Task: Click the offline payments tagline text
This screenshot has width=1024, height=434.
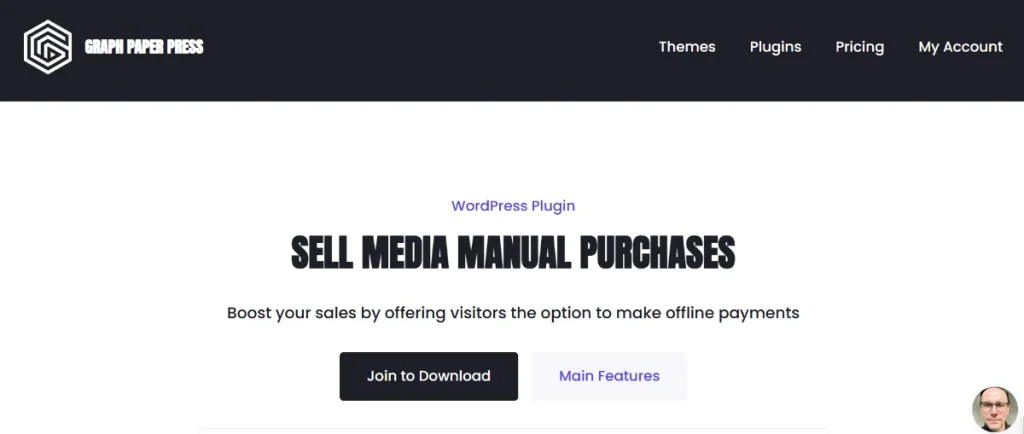Action: click(513, 313)
